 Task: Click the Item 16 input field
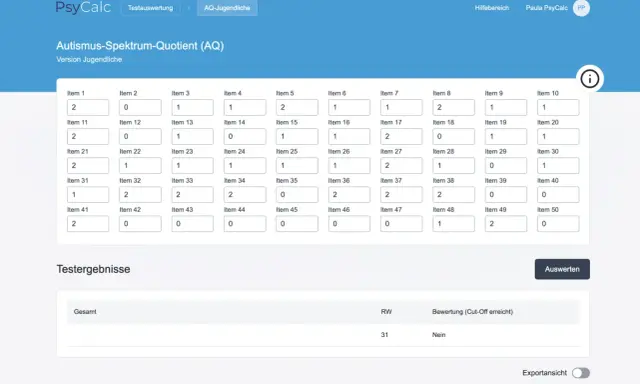pos(349,136)
